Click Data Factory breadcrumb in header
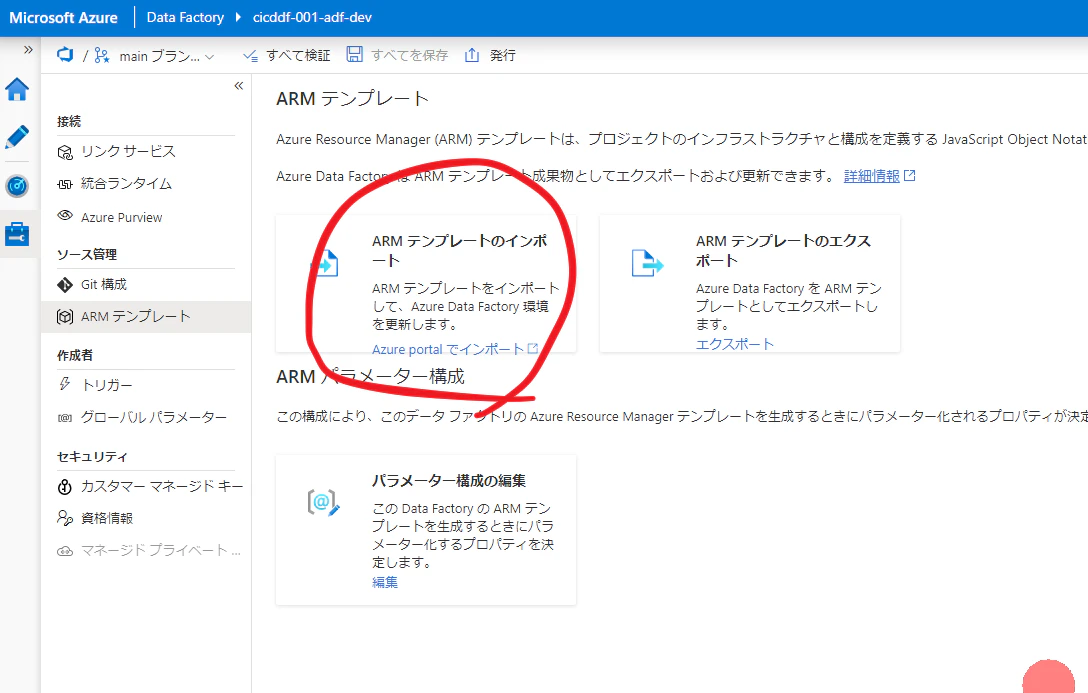The height and width of the screenshot is (693, 1088). point(185,17)
